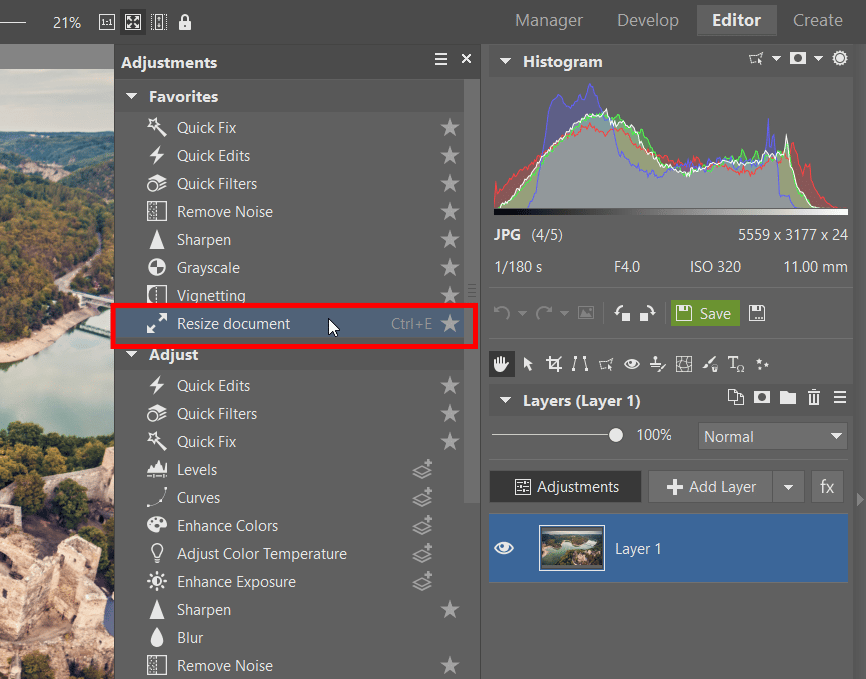Delete layer with trash icon
Screen dimensions: 866x679
tap(814, 397)
